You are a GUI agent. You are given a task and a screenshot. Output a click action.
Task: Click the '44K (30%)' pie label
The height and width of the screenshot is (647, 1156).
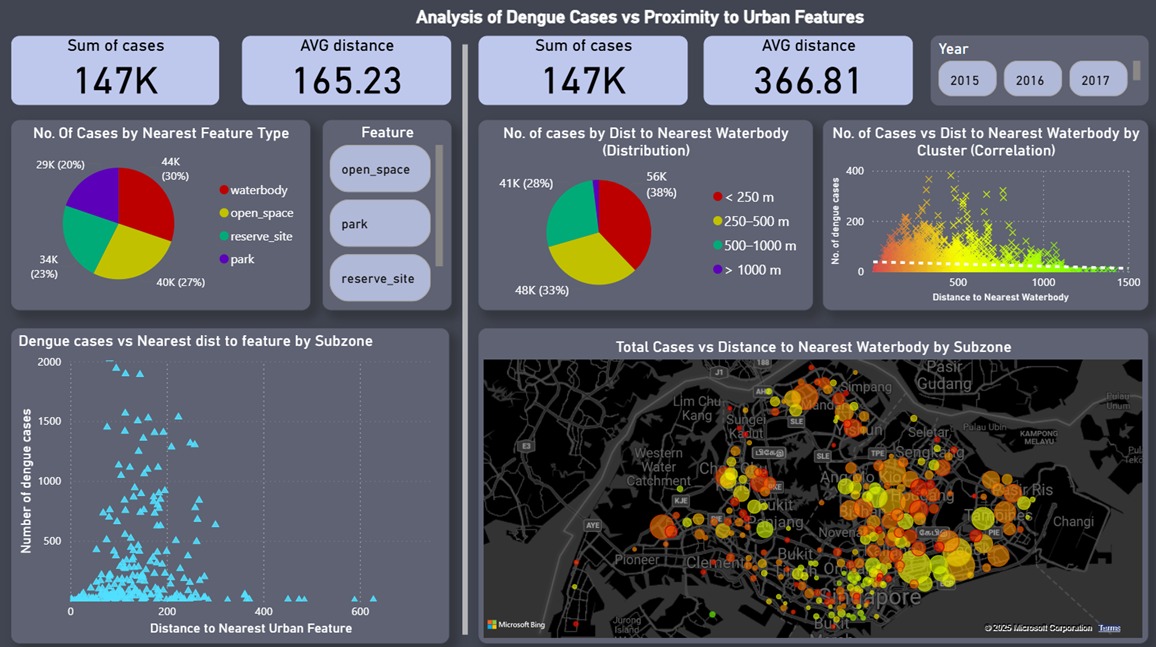(175, 169)
